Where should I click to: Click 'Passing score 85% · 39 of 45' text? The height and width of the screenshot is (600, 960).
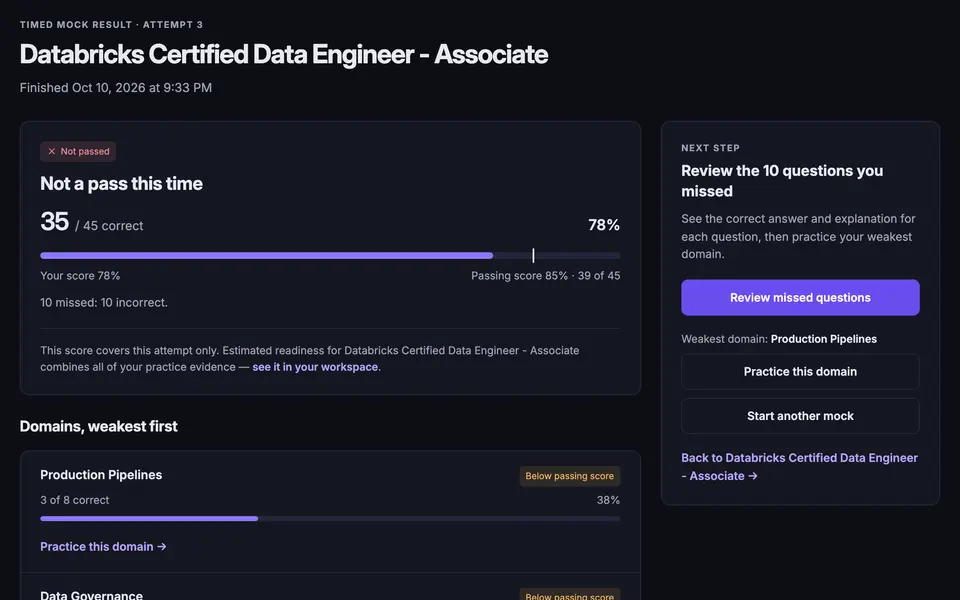(546, 276)
